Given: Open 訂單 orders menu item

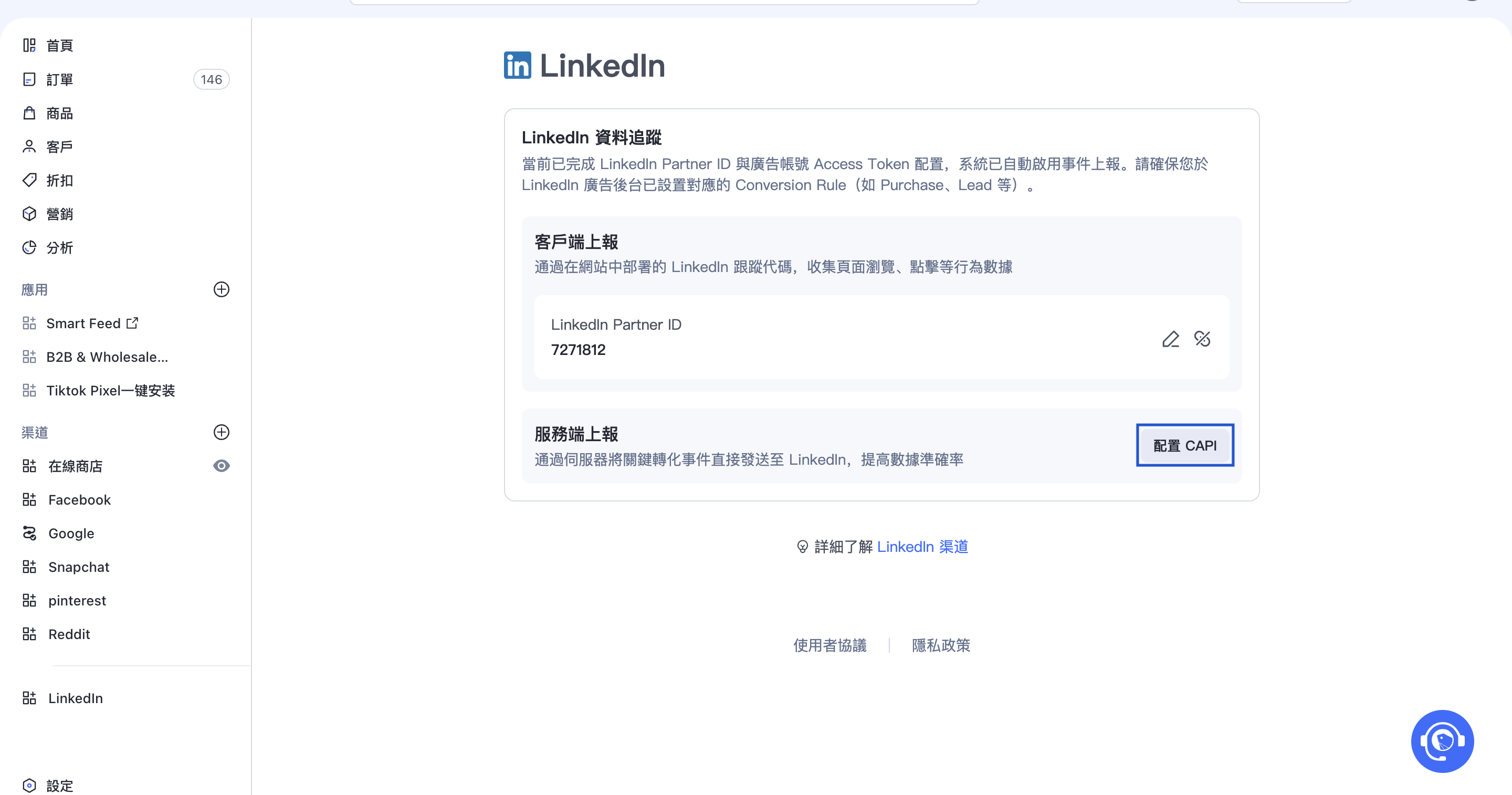Looking at the screenshot, I should coord(60,79).
